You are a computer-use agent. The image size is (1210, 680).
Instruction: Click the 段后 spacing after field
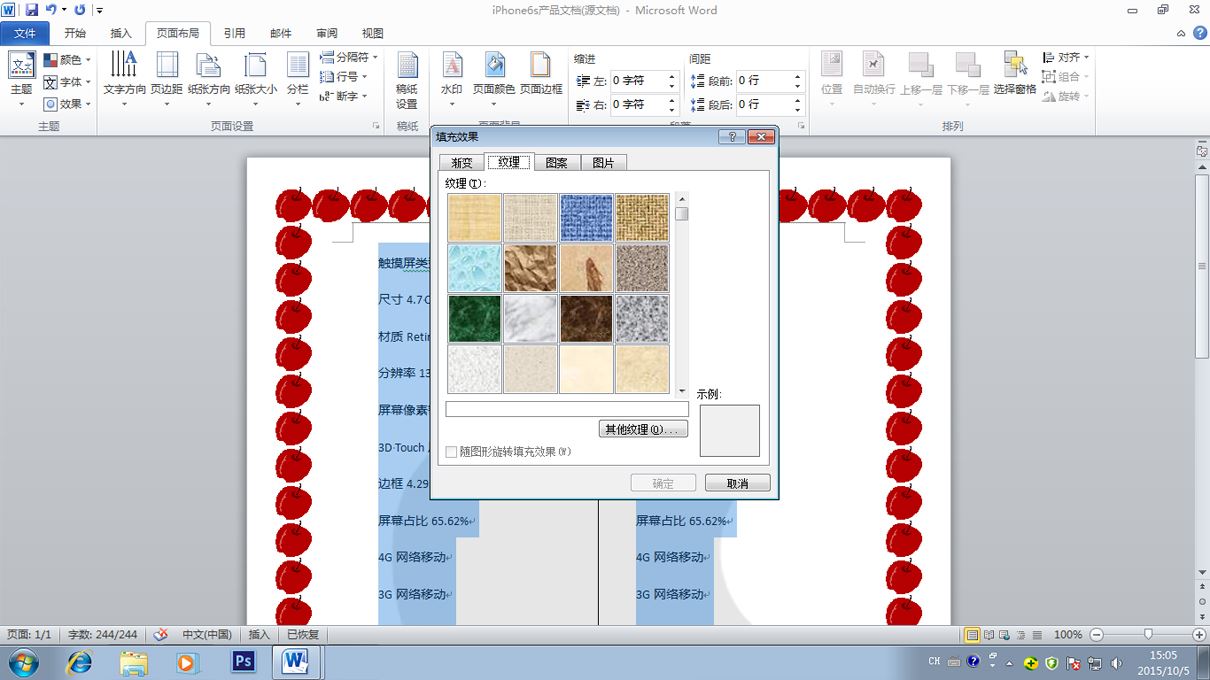click(x=764, y=104)
